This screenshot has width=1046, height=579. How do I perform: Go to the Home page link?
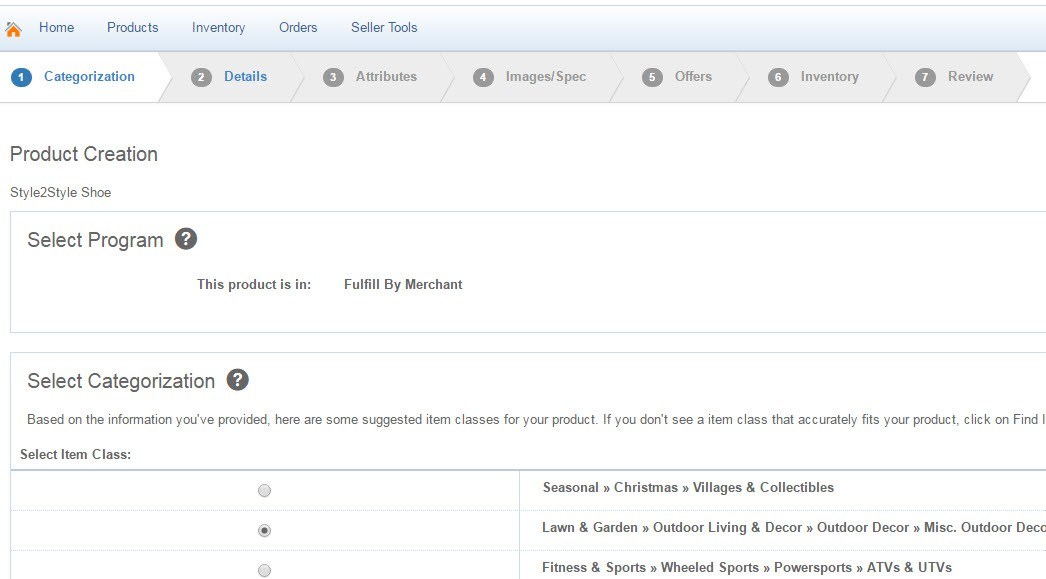[56, 27]
